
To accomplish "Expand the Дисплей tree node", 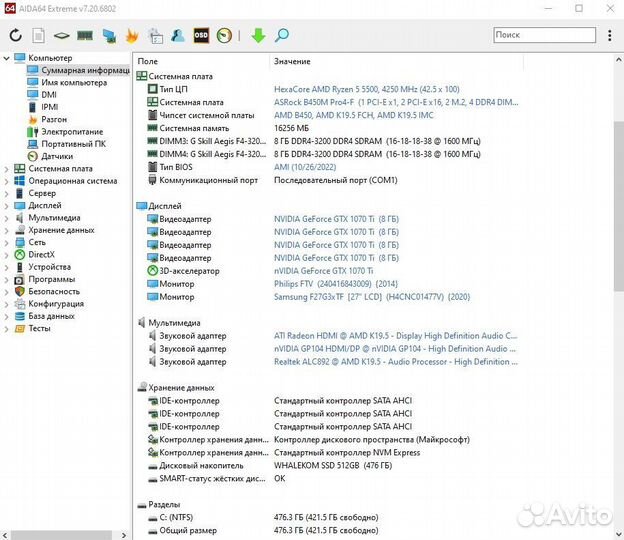I will click(x=6, y=206).
